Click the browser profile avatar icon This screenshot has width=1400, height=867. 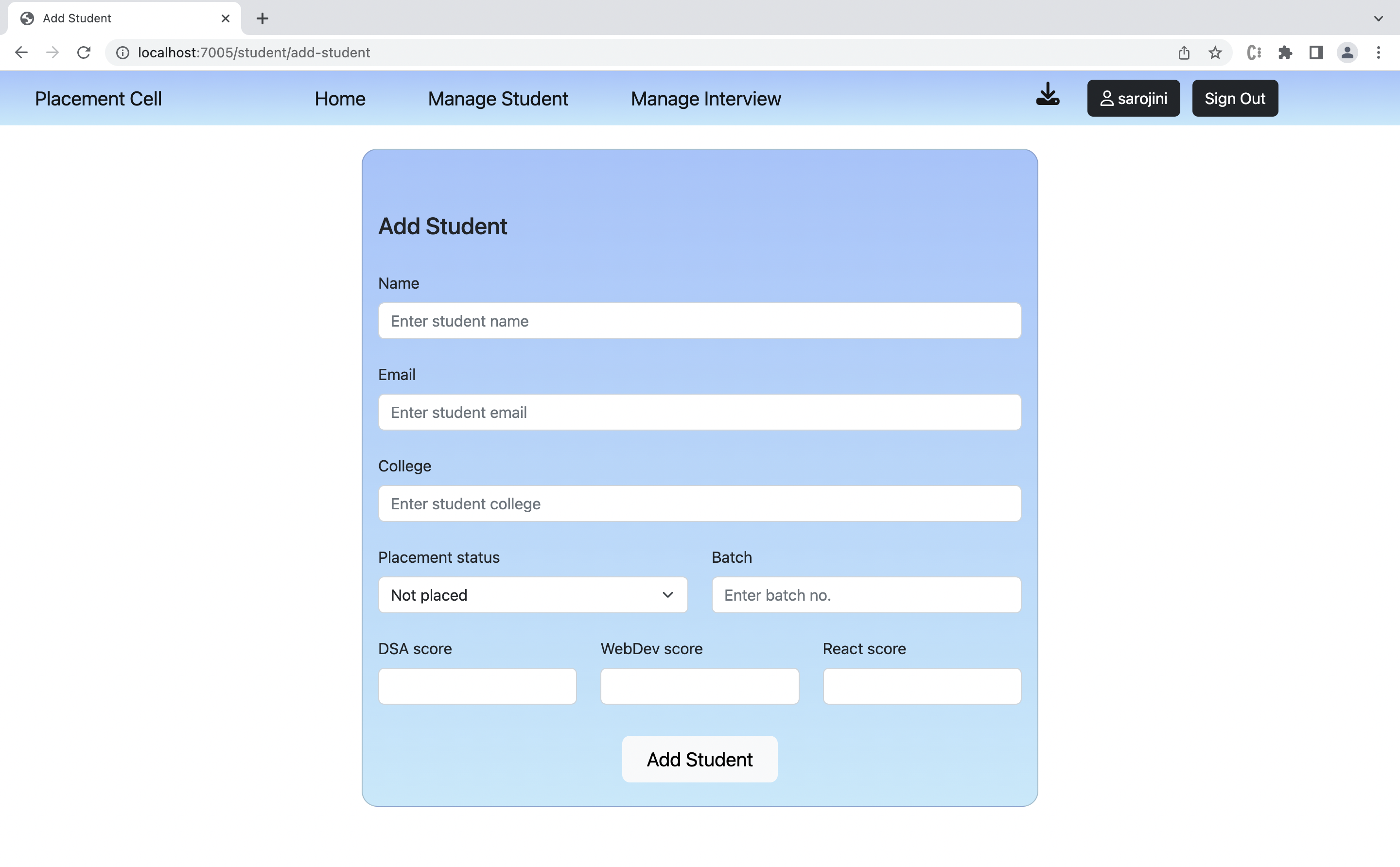pyautogui.click(x=1348, y=52)
